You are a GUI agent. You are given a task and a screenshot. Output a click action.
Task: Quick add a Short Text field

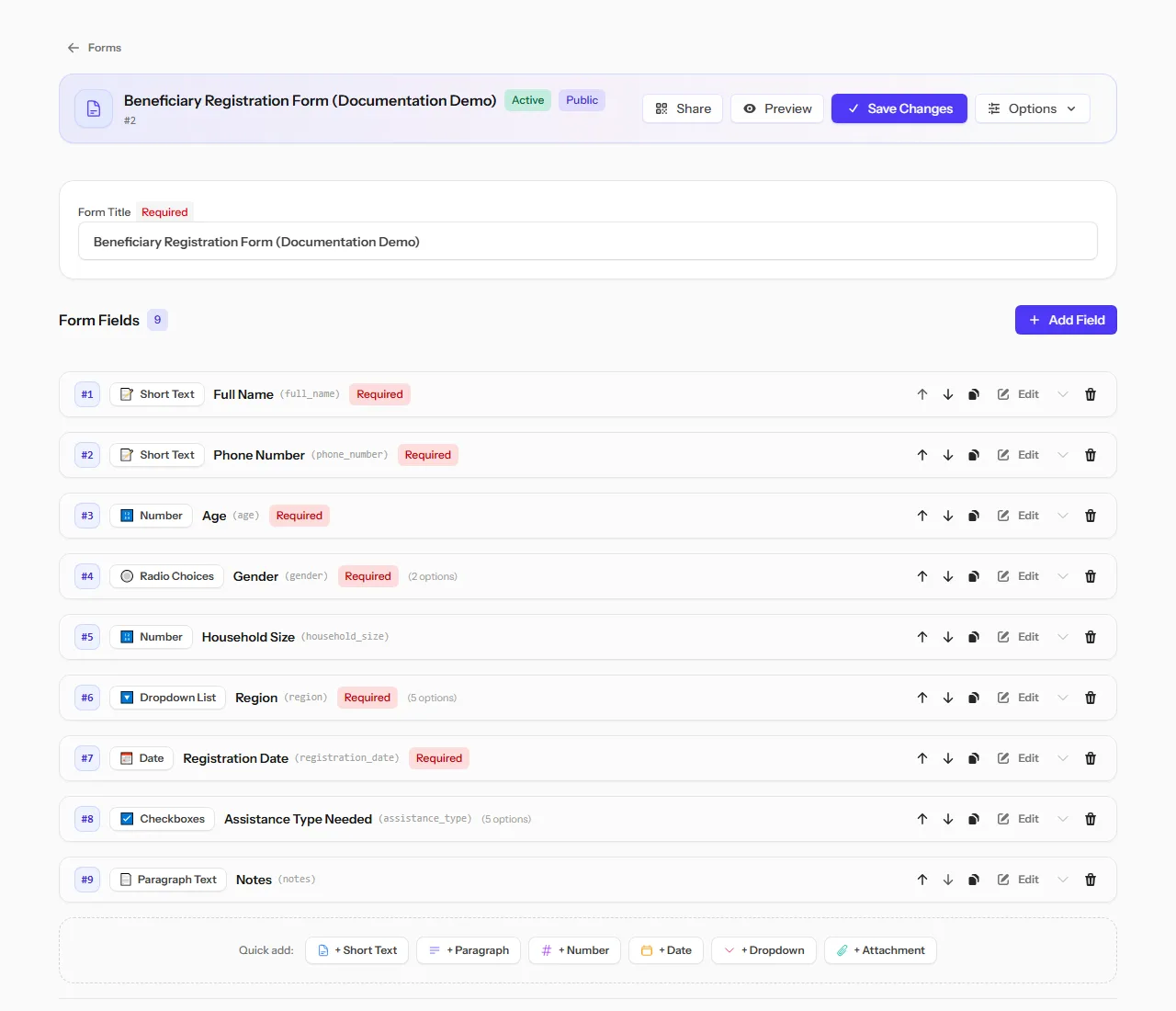pyautogui.click(x=357, y=950)
